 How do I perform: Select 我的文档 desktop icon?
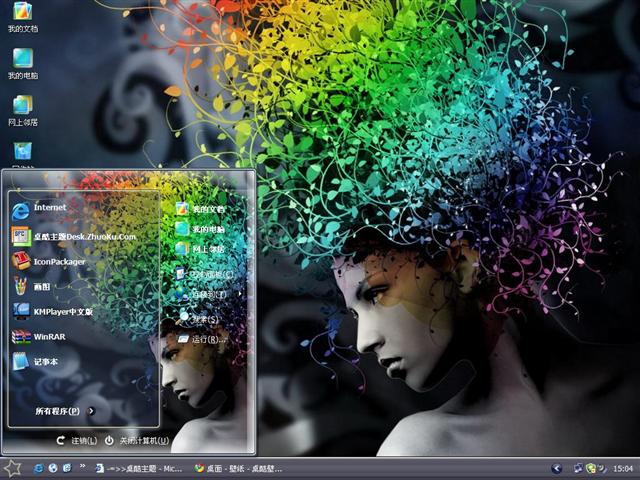point(23,17)
